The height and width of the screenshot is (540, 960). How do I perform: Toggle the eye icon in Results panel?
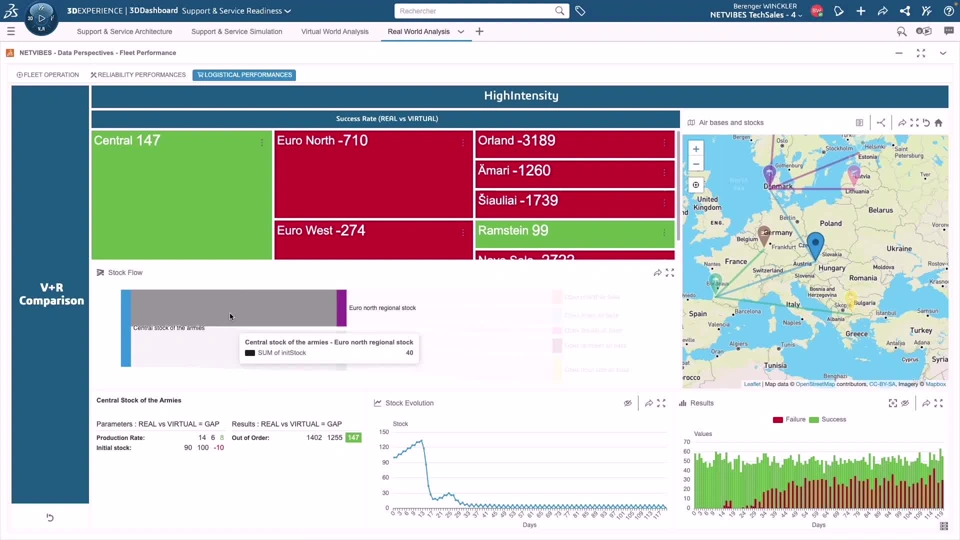pos(905,403)
